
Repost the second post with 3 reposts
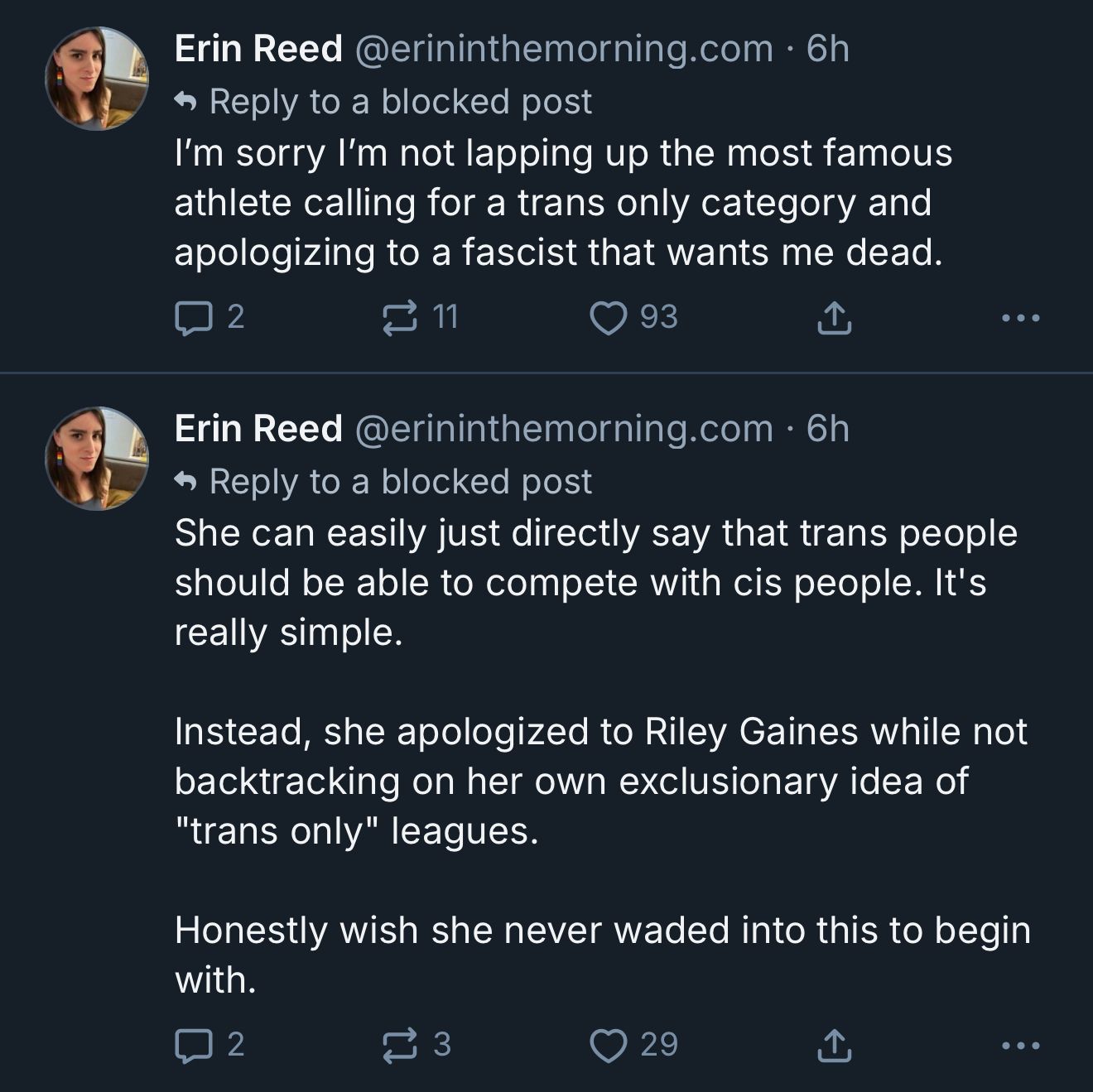pyautogui.click(x=399, y=1045)
